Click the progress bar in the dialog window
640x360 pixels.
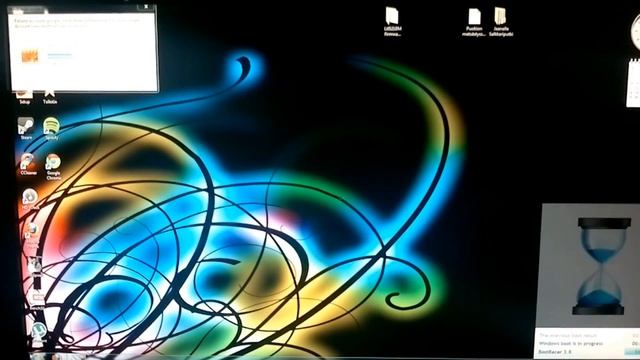tap(60, 55)
